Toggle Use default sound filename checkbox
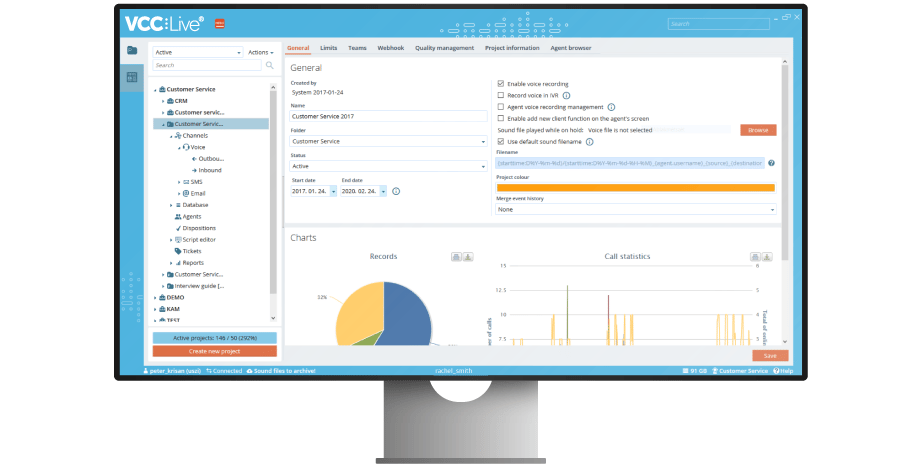The width and height of the screenshot is (921, 467). click(501, 142)
